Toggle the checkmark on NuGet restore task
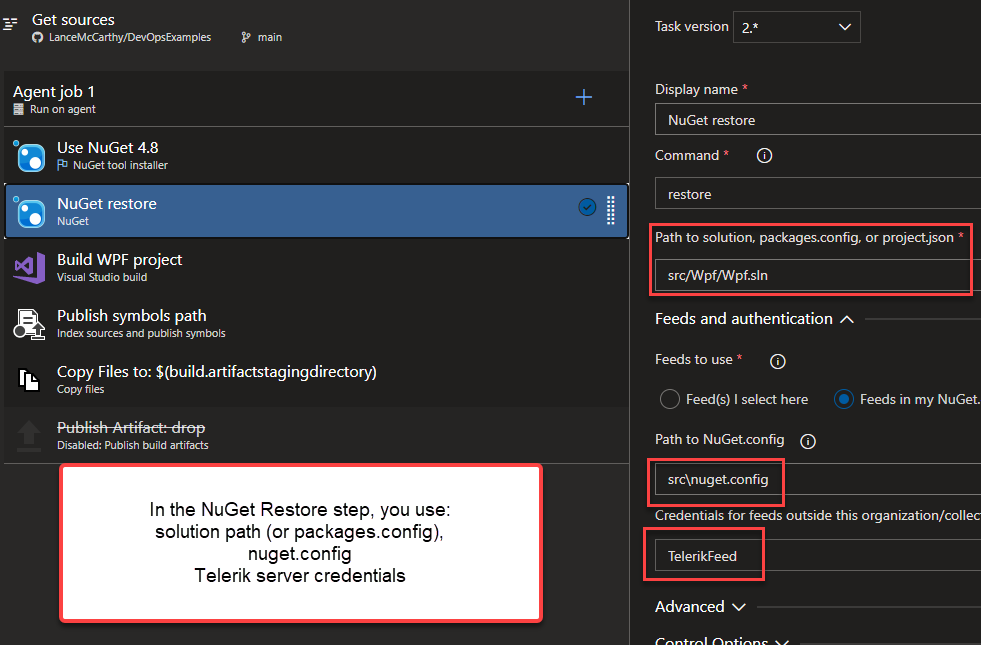Viewport: 981px width, 645px height. tap(587, 207)
